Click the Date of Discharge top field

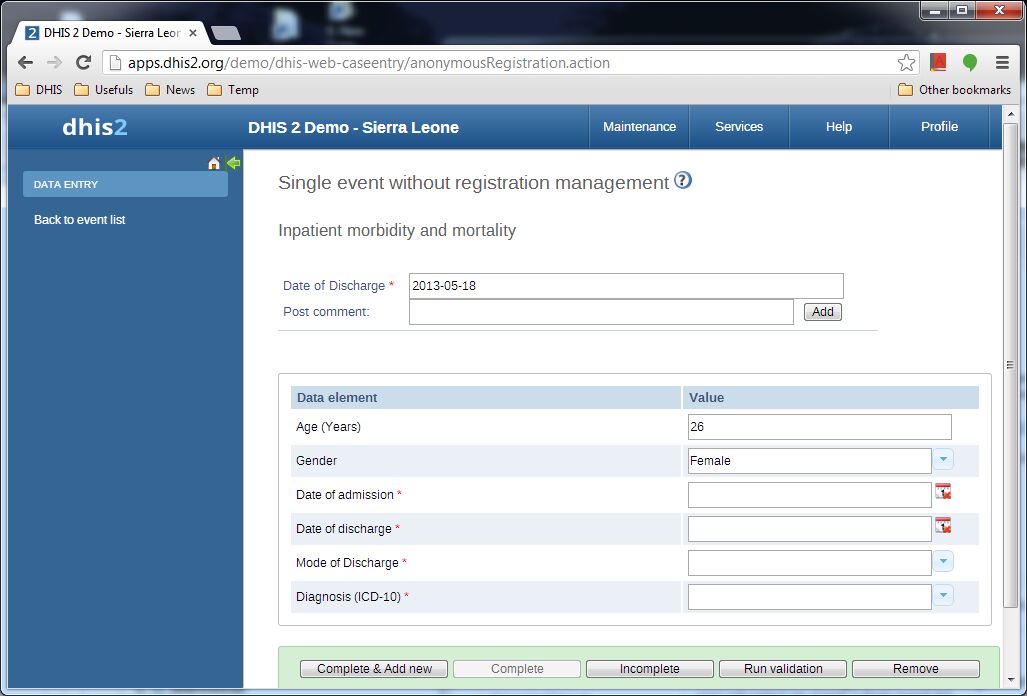pyautogui.click(x=626, y=286)
